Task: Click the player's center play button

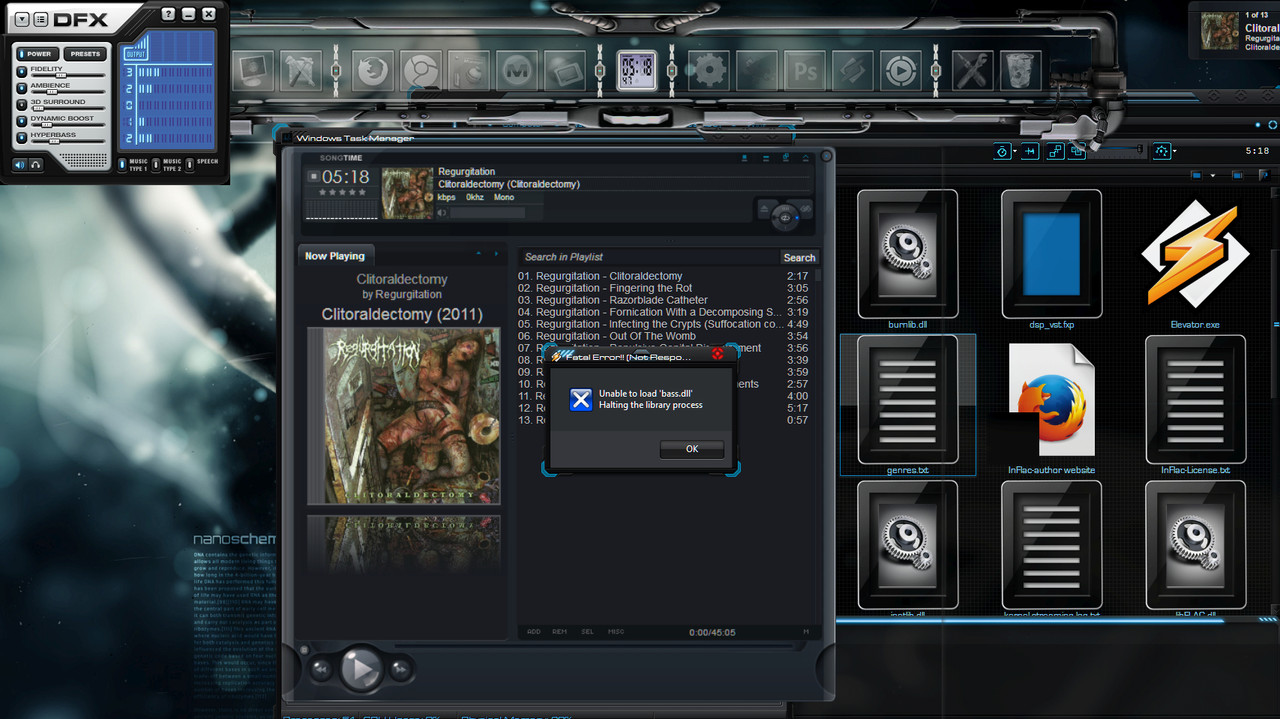Action: click(x=361, y=667)
